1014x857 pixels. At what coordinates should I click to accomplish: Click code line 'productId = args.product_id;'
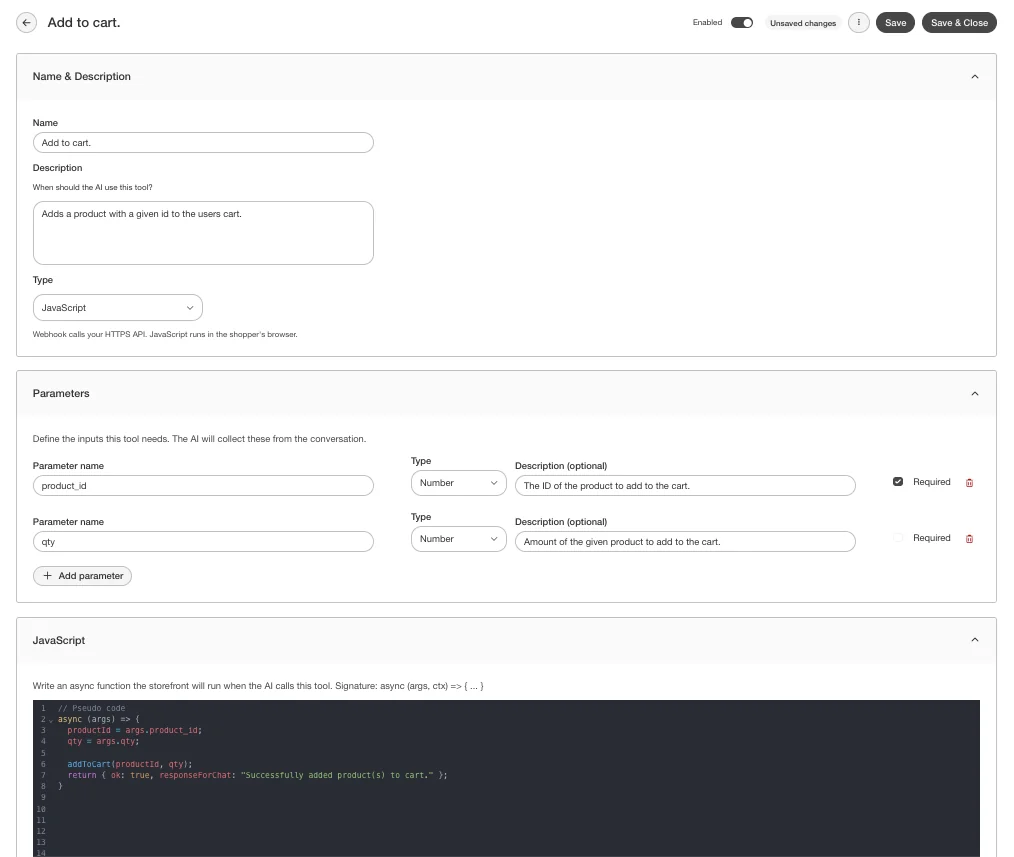pyautogui.click(x=135, y=730)
